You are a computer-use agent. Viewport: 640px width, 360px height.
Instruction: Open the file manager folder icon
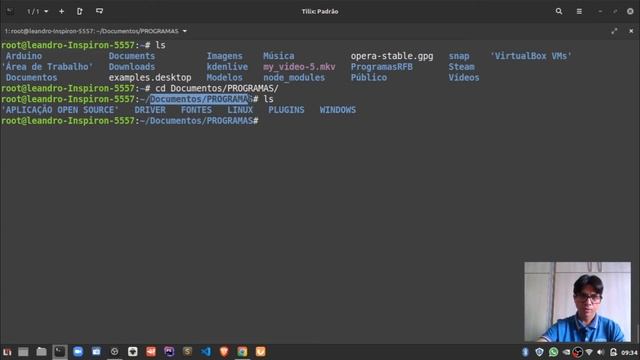[x=41, y=352]
